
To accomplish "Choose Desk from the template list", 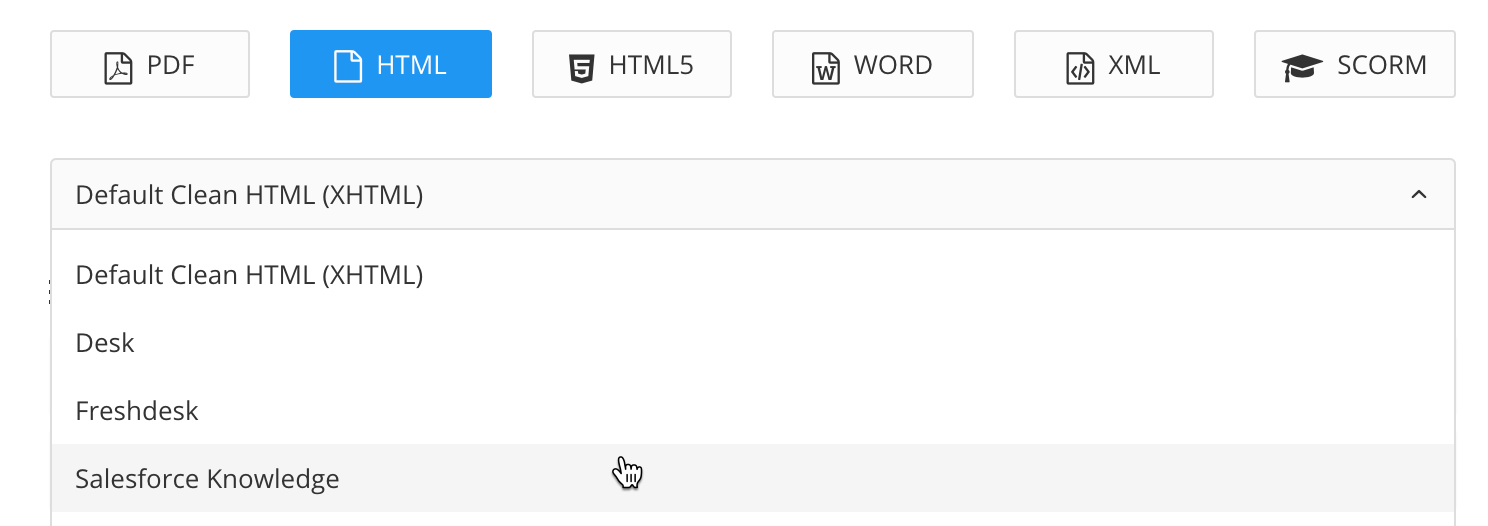I will 105,343.
